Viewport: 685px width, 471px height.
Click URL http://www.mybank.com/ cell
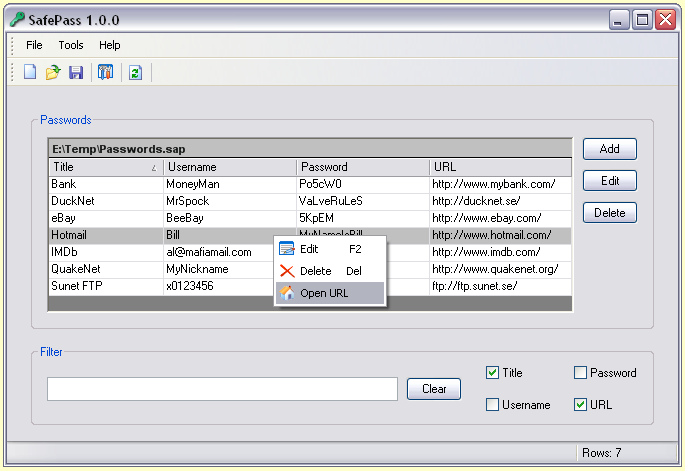pos(501,184)
